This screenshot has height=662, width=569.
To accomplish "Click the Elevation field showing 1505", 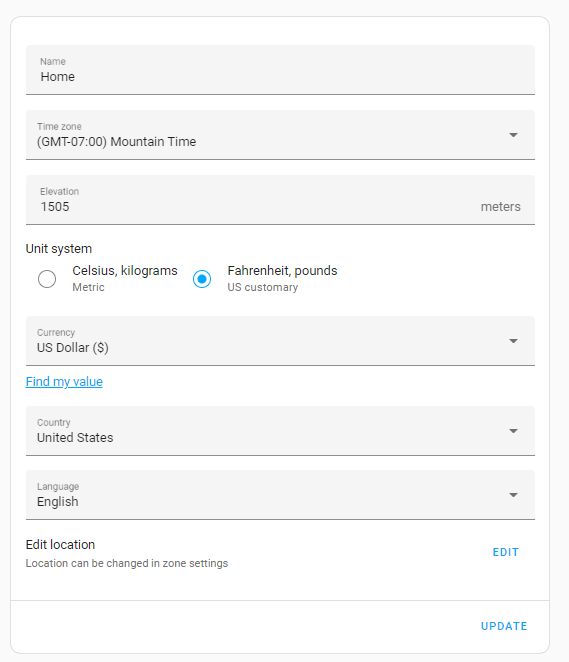I will click(x=280, y=200).
